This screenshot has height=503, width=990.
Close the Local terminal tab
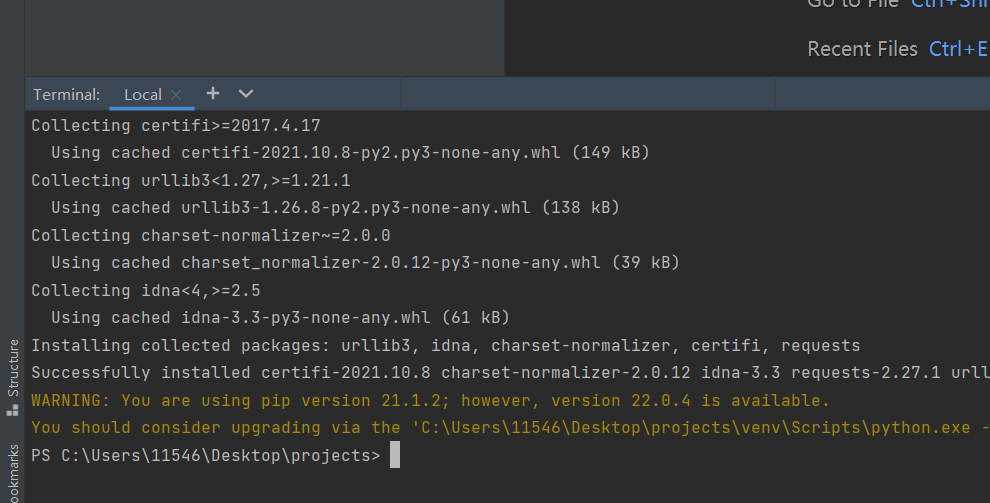pos(176,95)
